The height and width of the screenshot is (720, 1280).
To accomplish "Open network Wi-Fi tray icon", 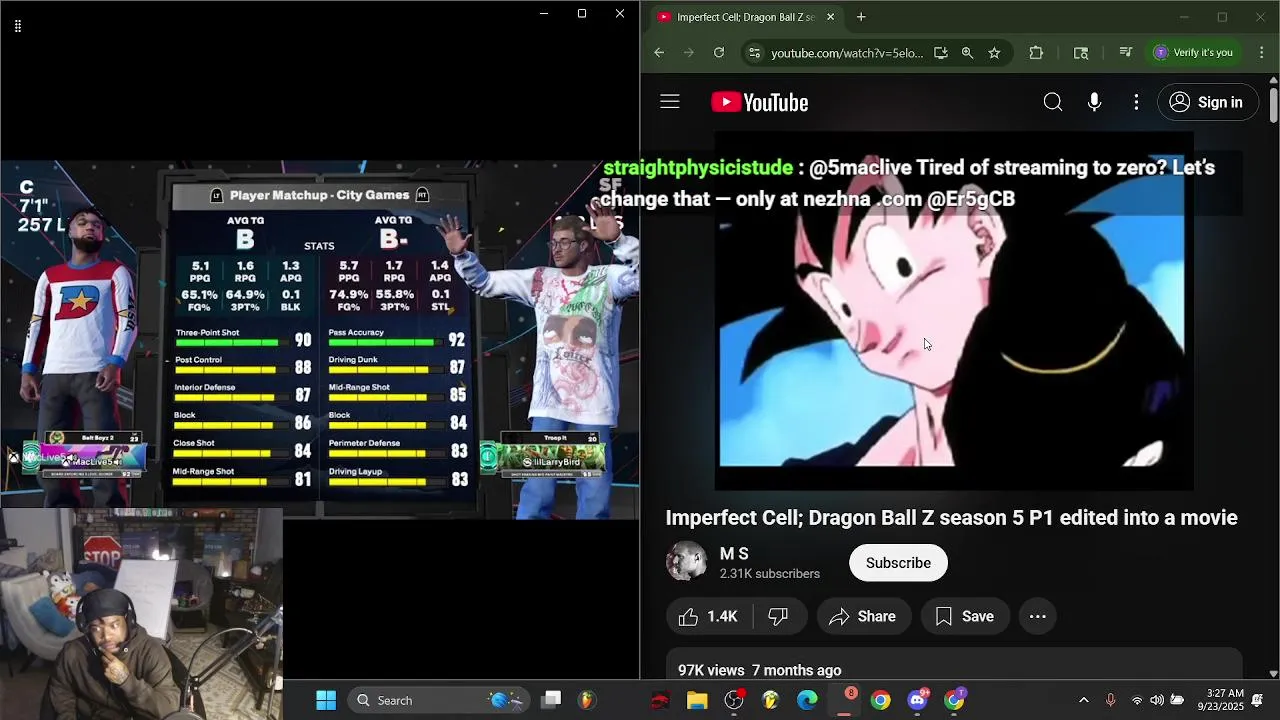I will pyautogui.click(x=1137, y=700).
